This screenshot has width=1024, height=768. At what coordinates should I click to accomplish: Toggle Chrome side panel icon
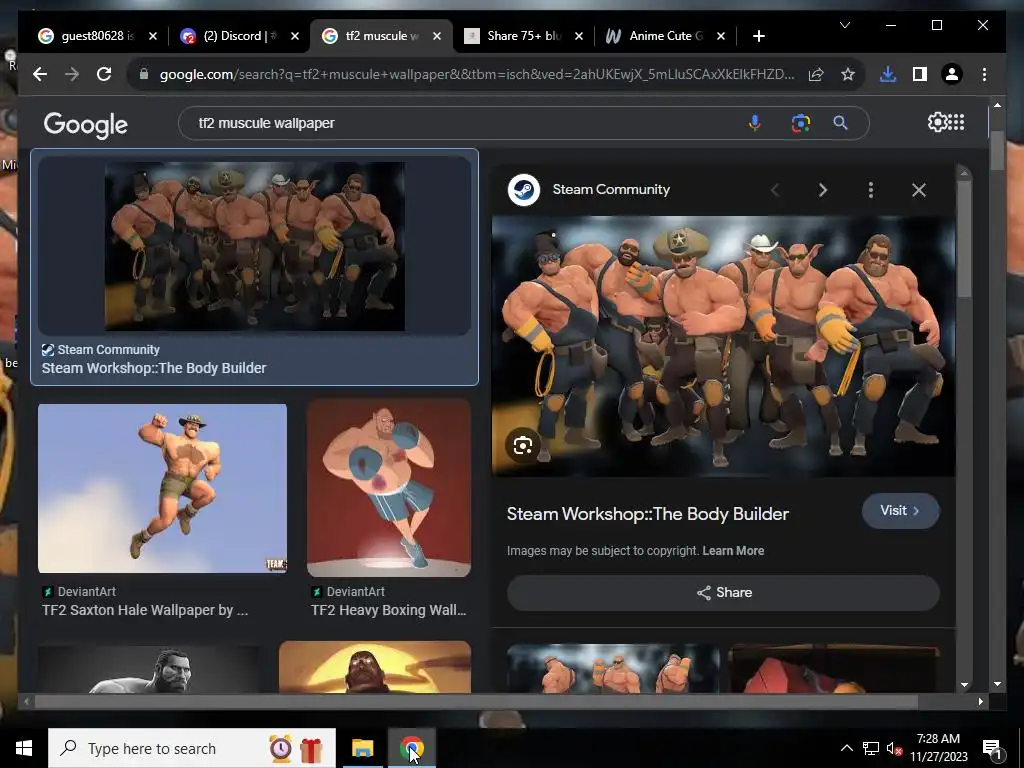pyautogui.click(x=920, y=74)
